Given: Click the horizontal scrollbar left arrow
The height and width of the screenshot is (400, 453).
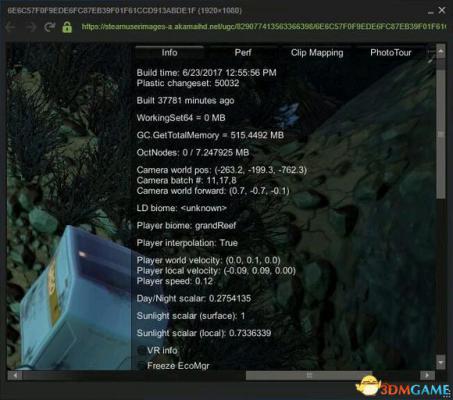Looking at the screenshot, I should pos(15,375).
